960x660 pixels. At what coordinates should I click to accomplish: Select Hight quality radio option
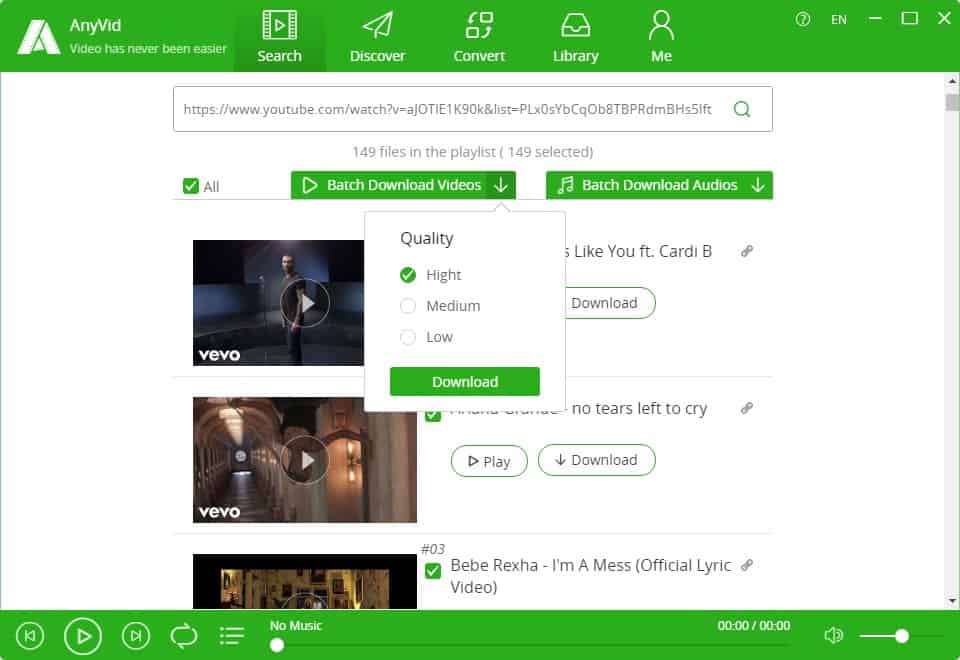click(x=408, y=275)
